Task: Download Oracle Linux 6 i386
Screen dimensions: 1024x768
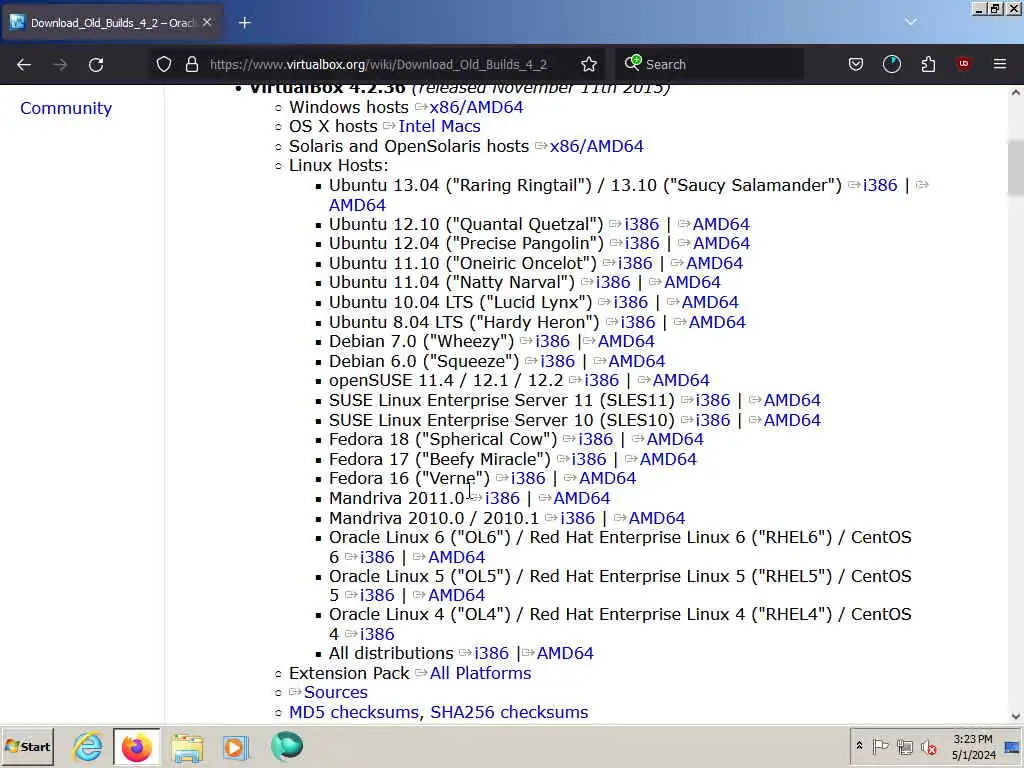Action: pos(377,557)
